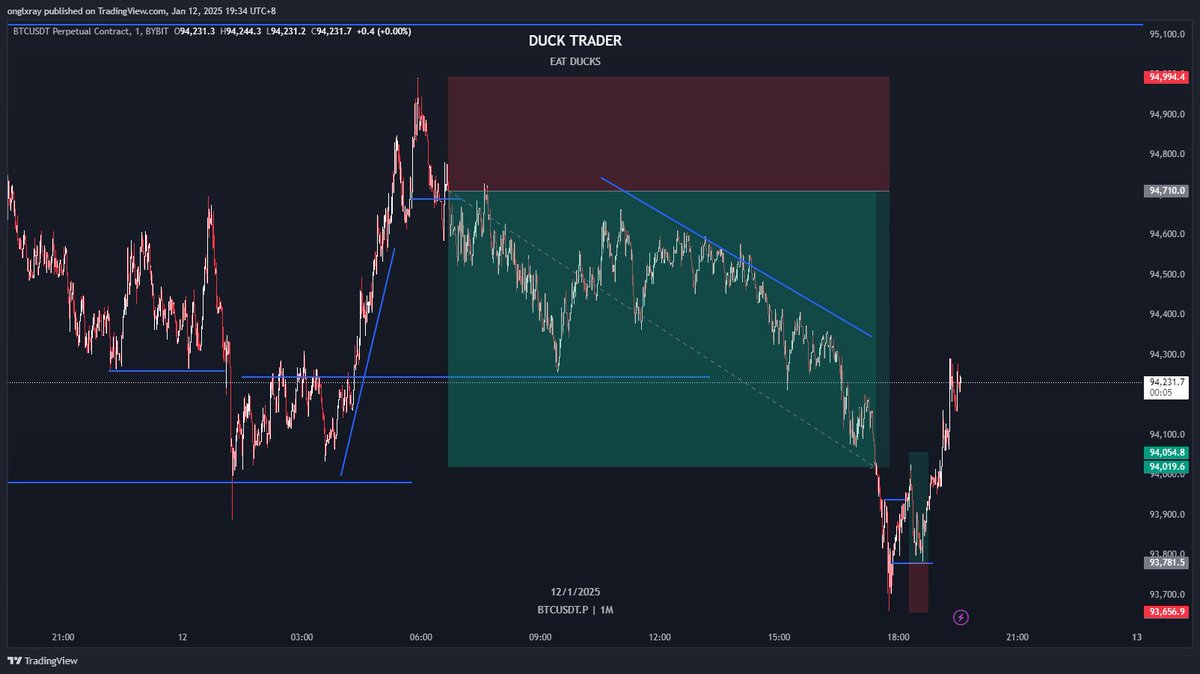Click the 95,100.0 price axis value

point(1167,34)
